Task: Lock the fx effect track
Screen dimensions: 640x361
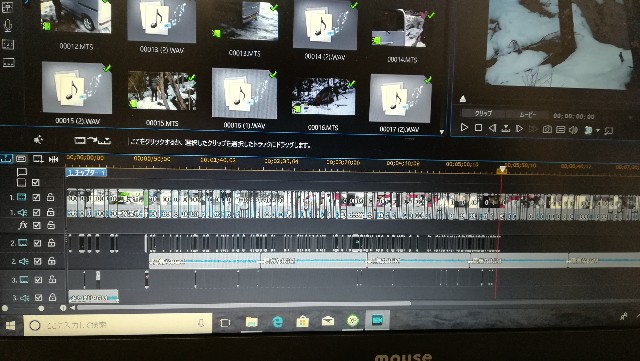Action: tap(51, 225)
